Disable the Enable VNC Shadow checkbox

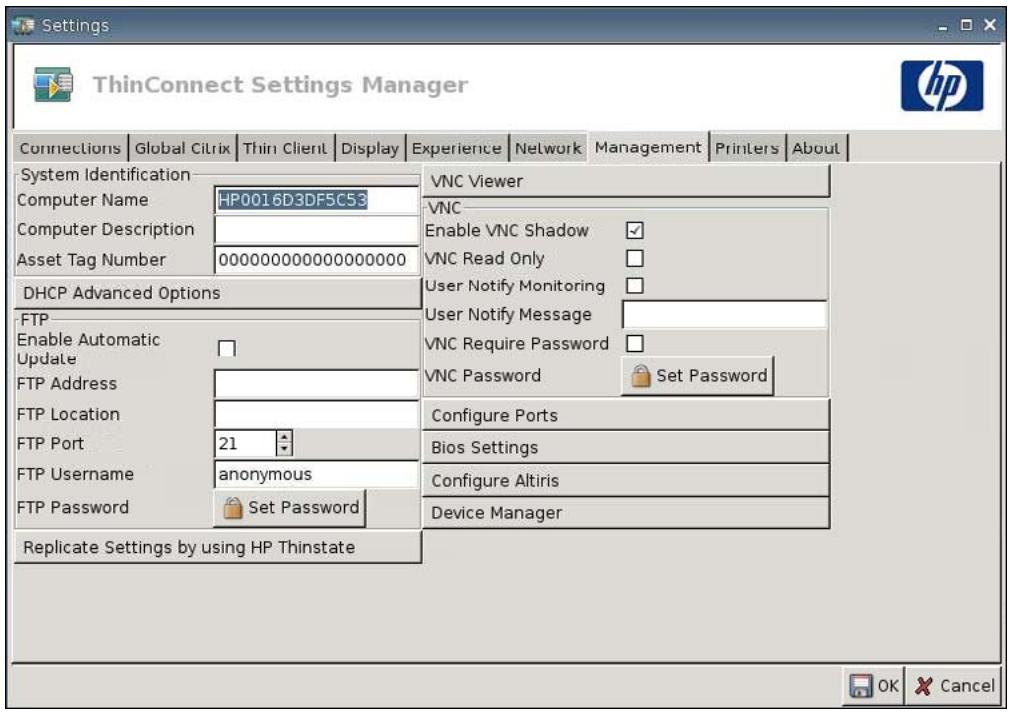635,230
